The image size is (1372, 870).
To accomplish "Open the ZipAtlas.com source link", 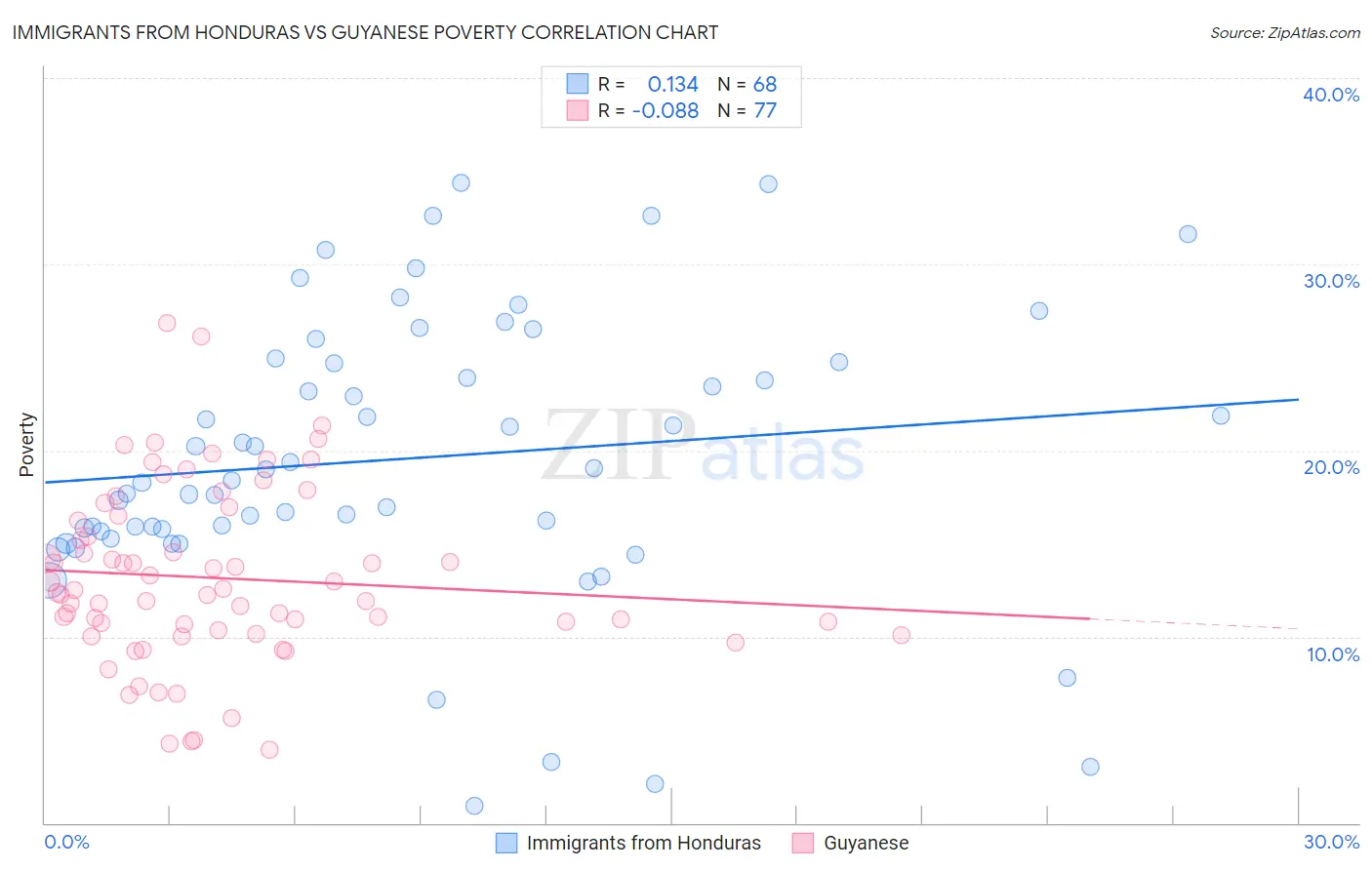I will [x=1284, y=32].
